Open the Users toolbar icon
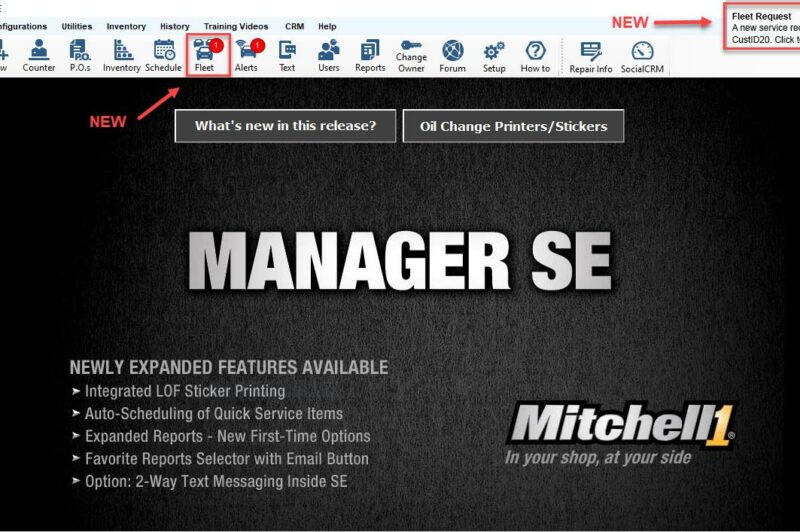 pyautogui.click(x=329, y=56)
